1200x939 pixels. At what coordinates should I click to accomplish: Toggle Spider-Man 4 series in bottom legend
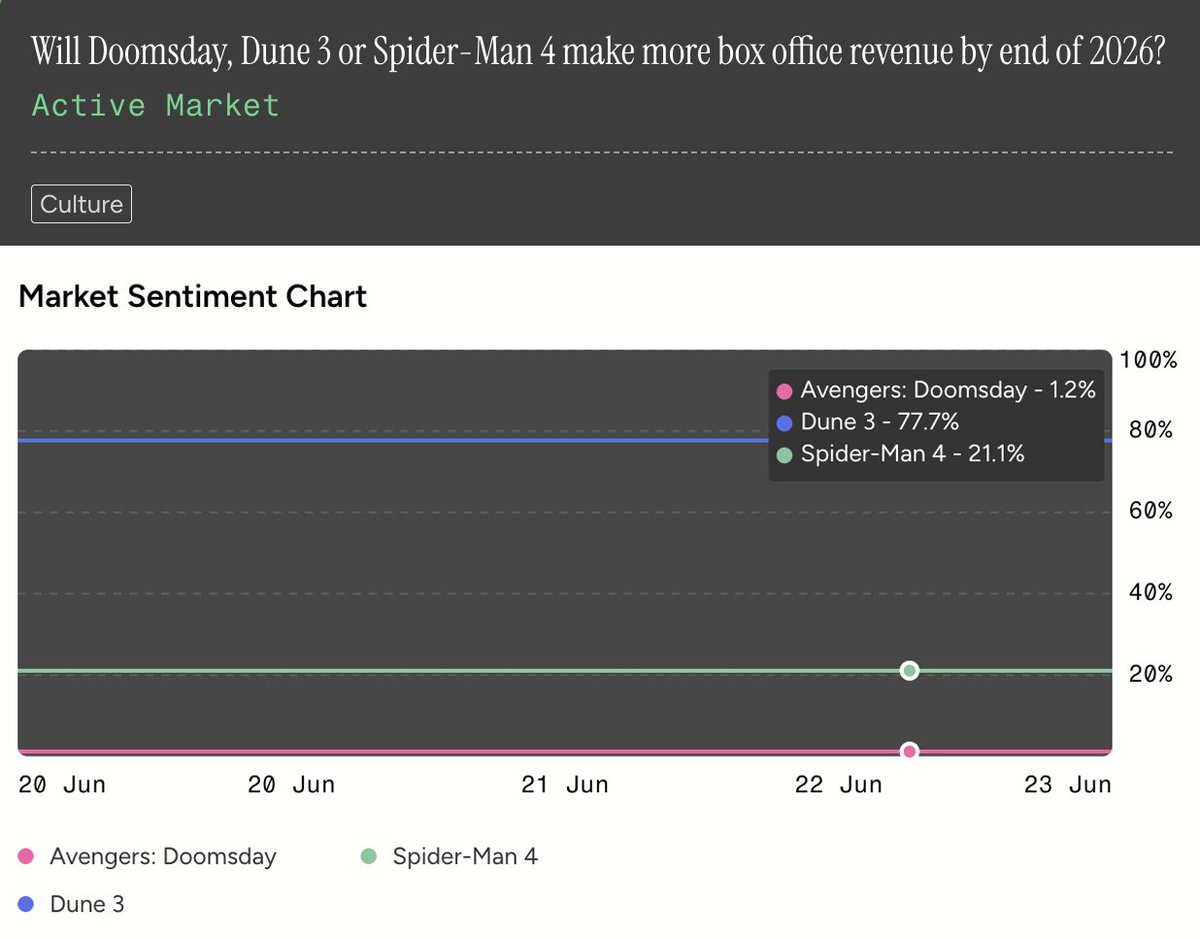[x=449, y=857]
